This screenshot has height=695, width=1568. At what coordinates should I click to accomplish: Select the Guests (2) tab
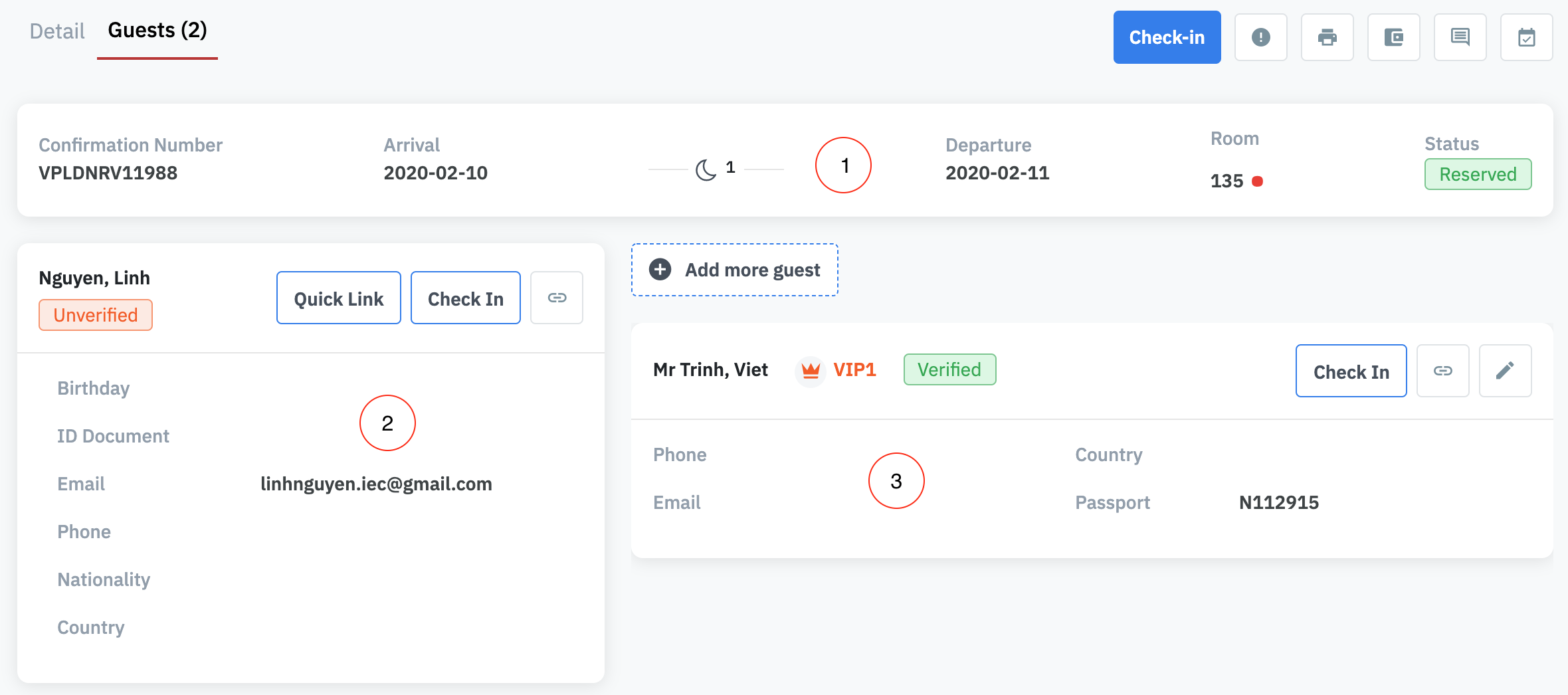pyautogui.click(x=157, y=31)
